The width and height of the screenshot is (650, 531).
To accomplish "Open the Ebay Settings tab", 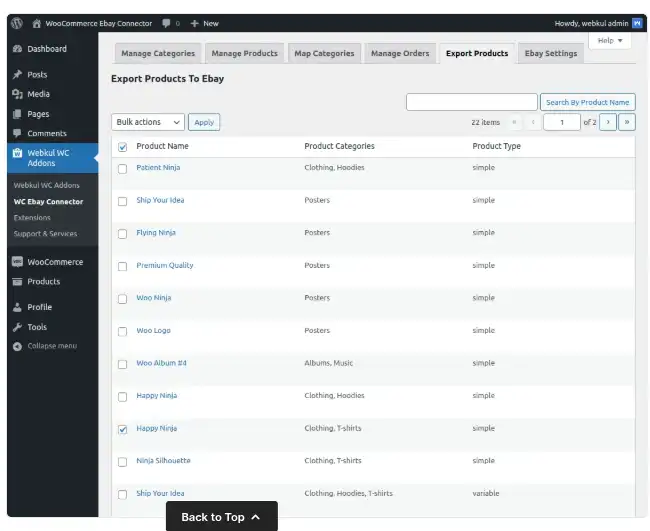I will [x=550, y=53].
